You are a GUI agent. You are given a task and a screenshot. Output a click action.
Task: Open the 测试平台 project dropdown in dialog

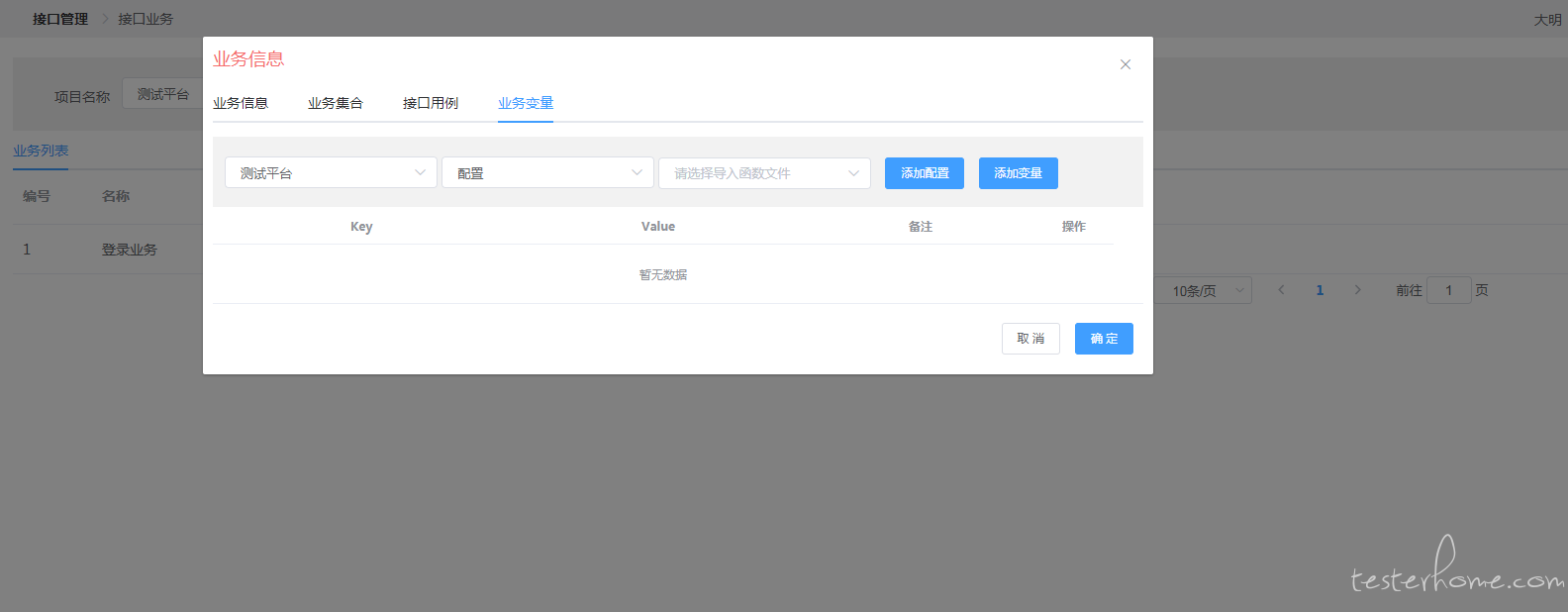pos(331,172)
